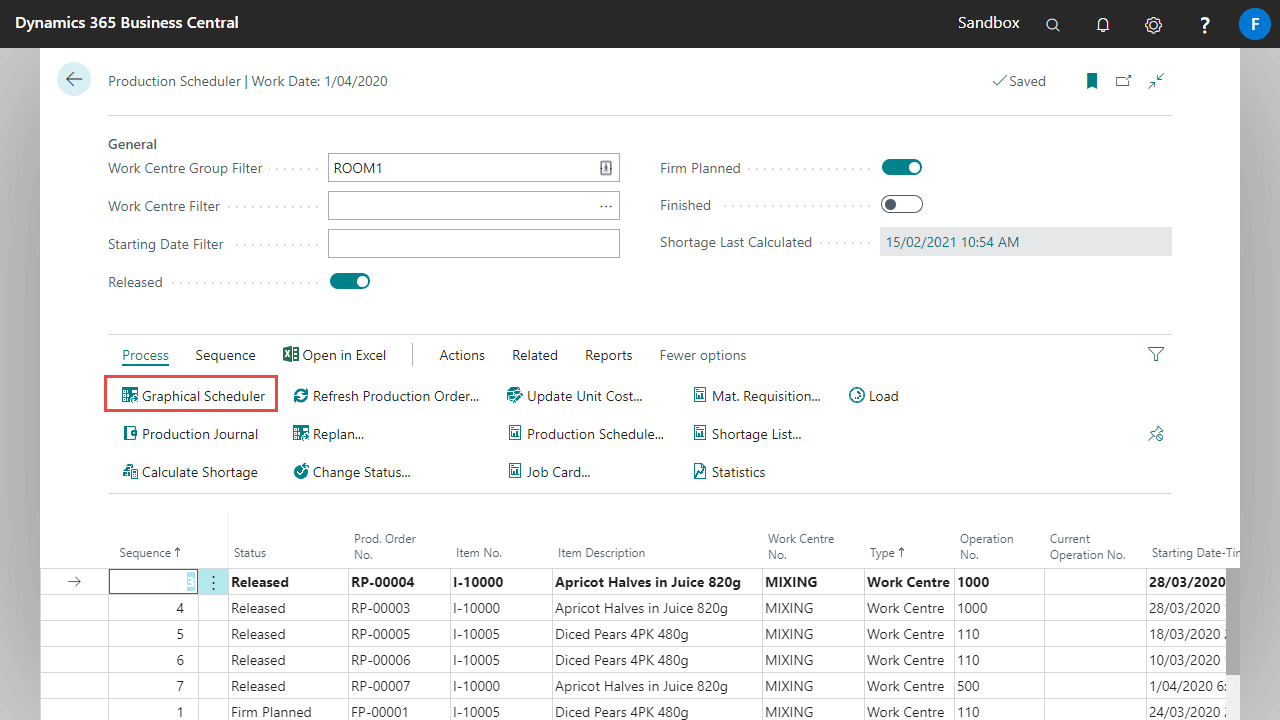Open the Related menu
The image size is (1280, 720).
pyautogui.click(x=535, y=355)
